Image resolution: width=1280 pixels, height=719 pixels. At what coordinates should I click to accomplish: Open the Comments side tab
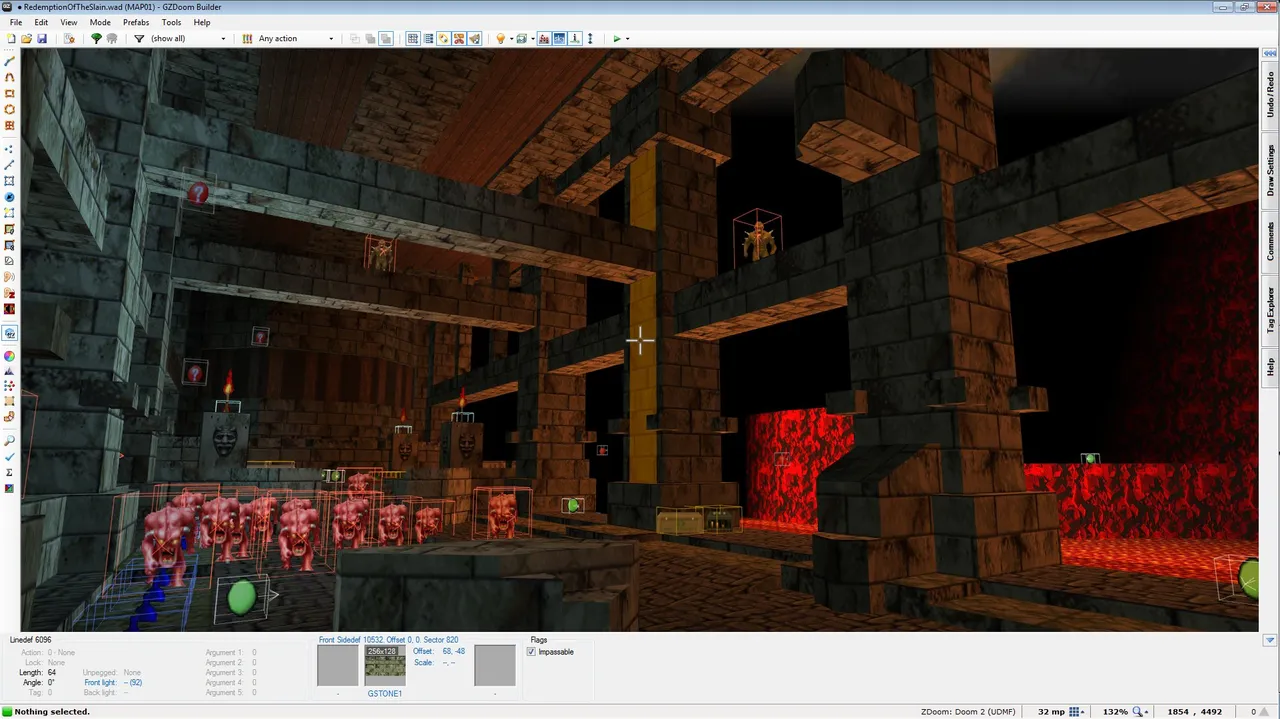tap(1270, 241)
